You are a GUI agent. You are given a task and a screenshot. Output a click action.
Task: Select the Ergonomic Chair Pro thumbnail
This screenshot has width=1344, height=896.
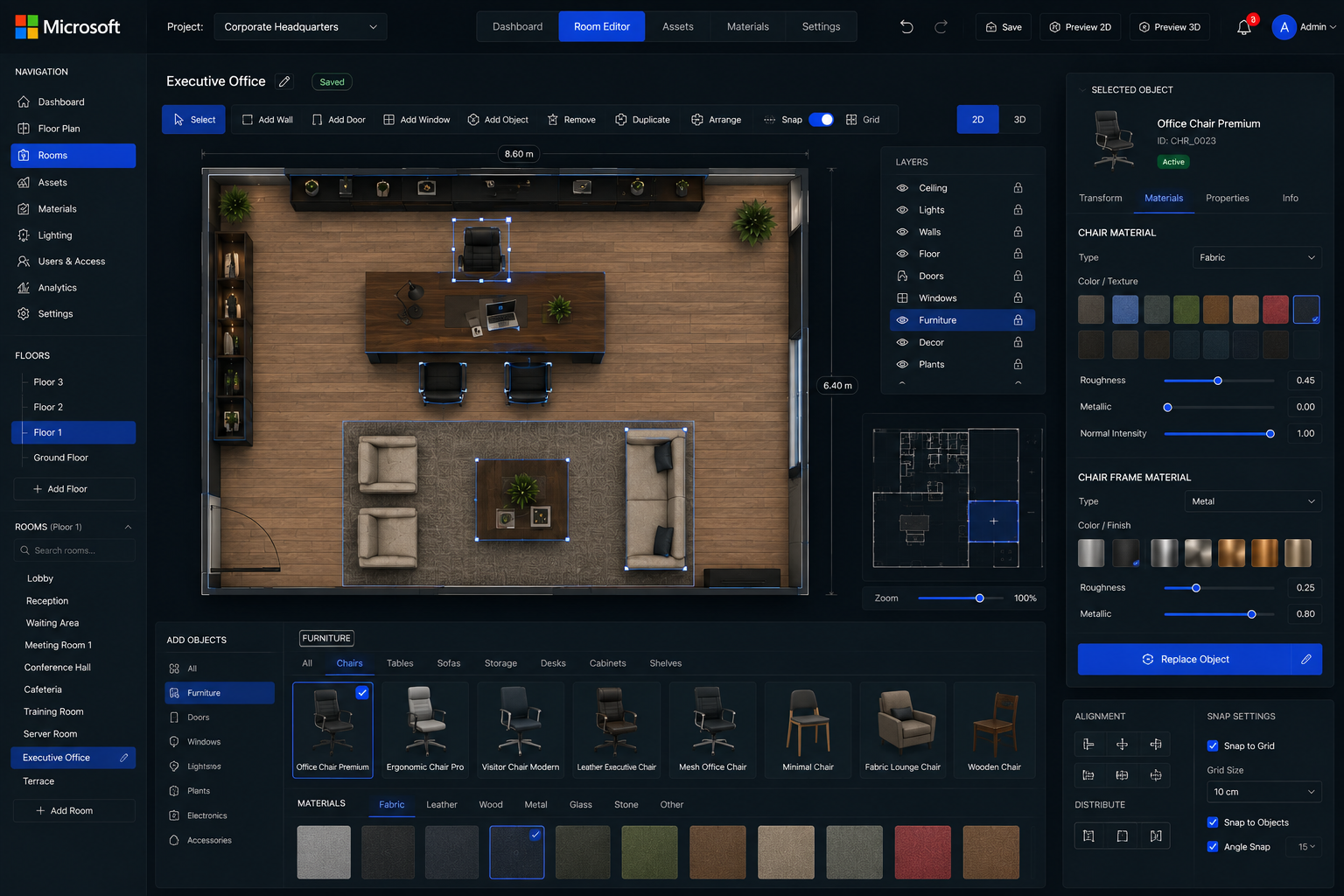[x=425, y=730]
